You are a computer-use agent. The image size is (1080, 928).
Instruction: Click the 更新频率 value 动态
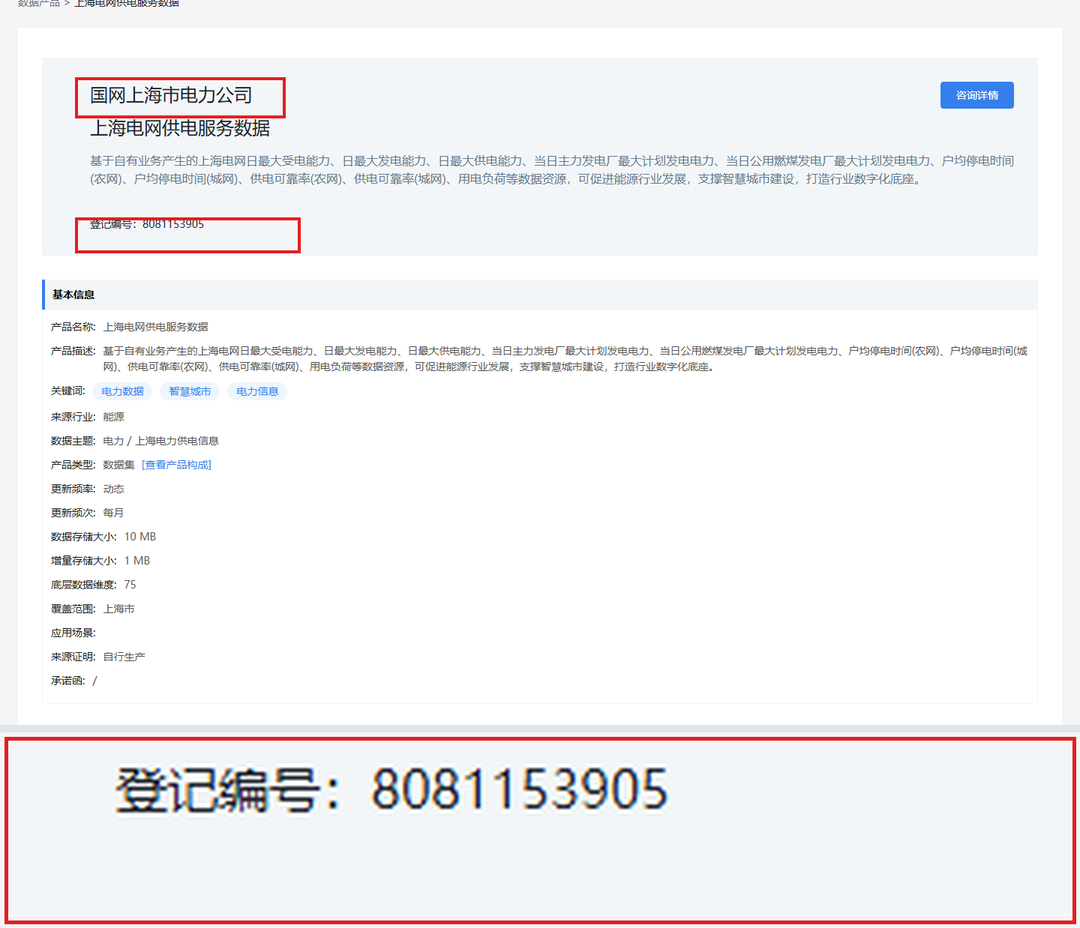pyautogui.click(x=114, y=489)
